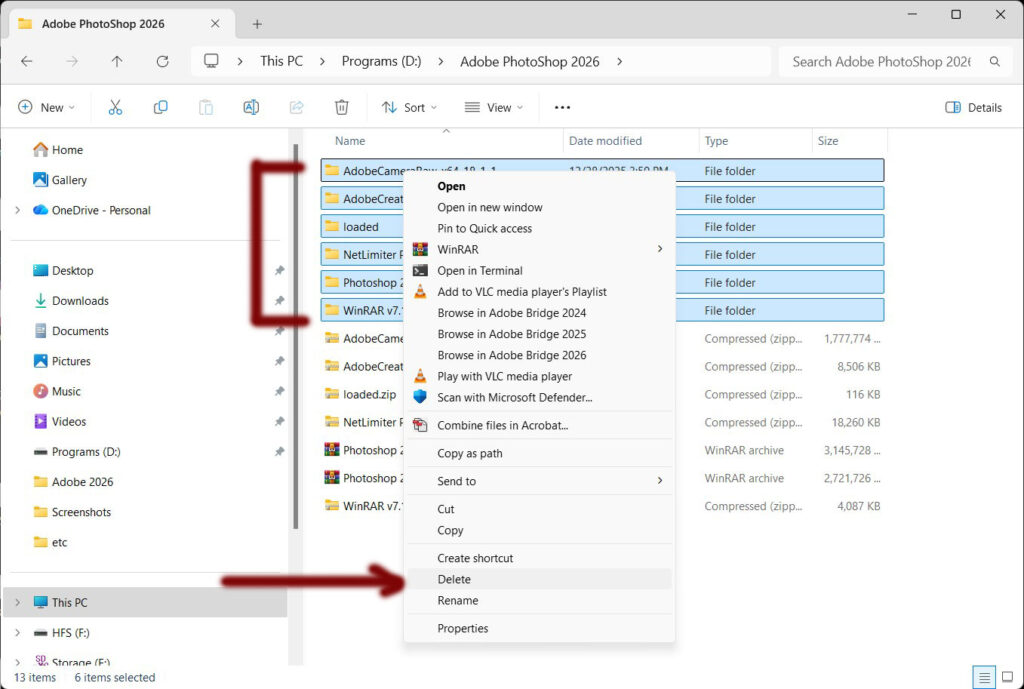Viewport: 1024px width, 689px height.
Task: Open the See more three-dots menu
Action: click(562, 107)
